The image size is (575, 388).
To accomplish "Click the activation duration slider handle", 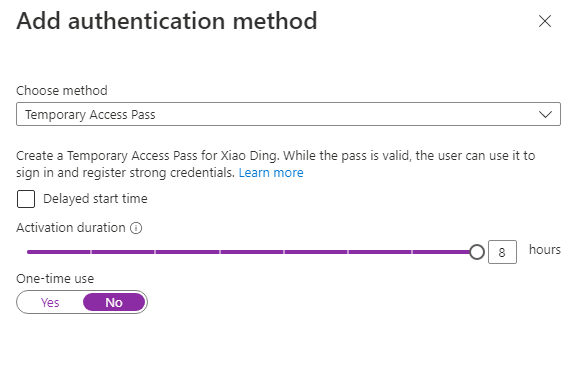I will pyautogui.click(x=477, y=252).
